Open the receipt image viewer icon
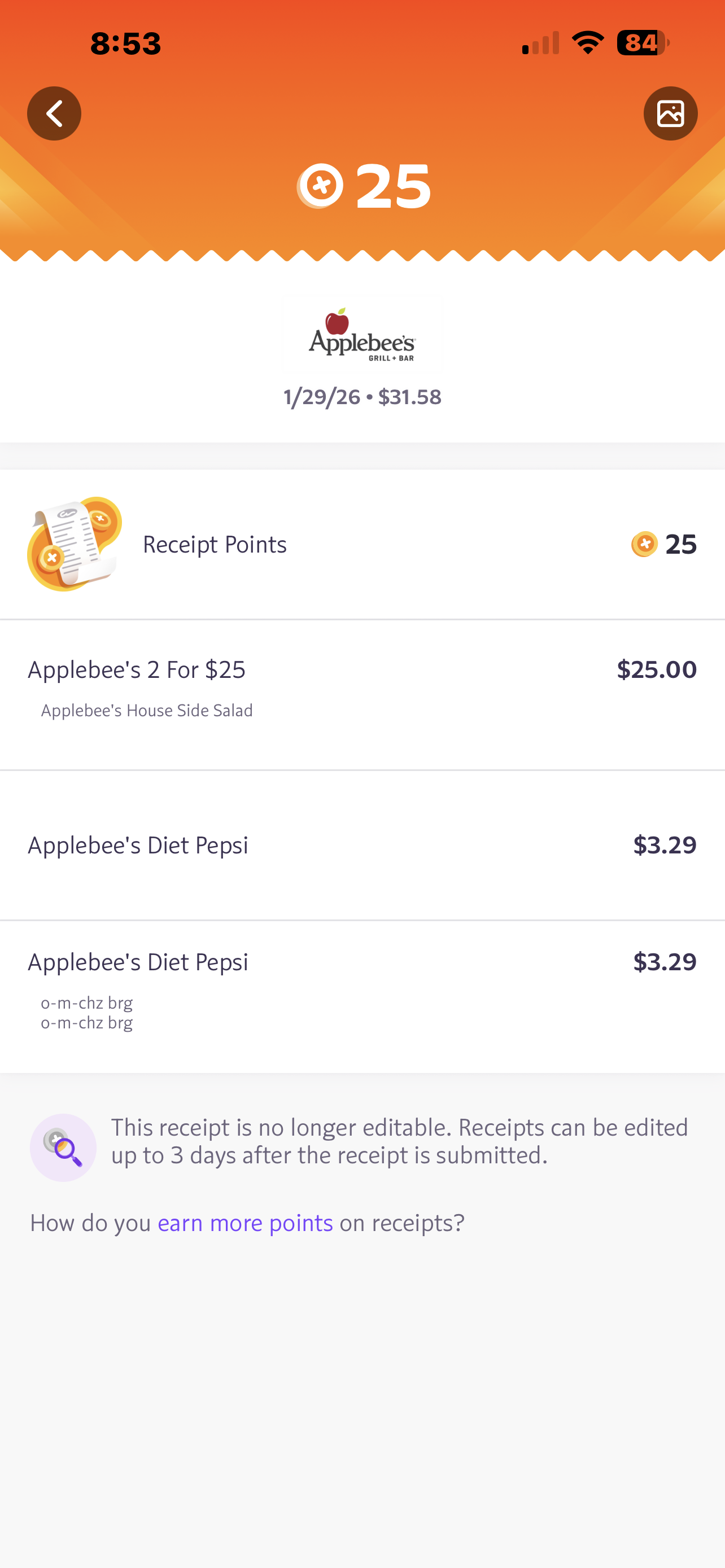This screenshot has width=725, height=1568. [x=670, y=114]
